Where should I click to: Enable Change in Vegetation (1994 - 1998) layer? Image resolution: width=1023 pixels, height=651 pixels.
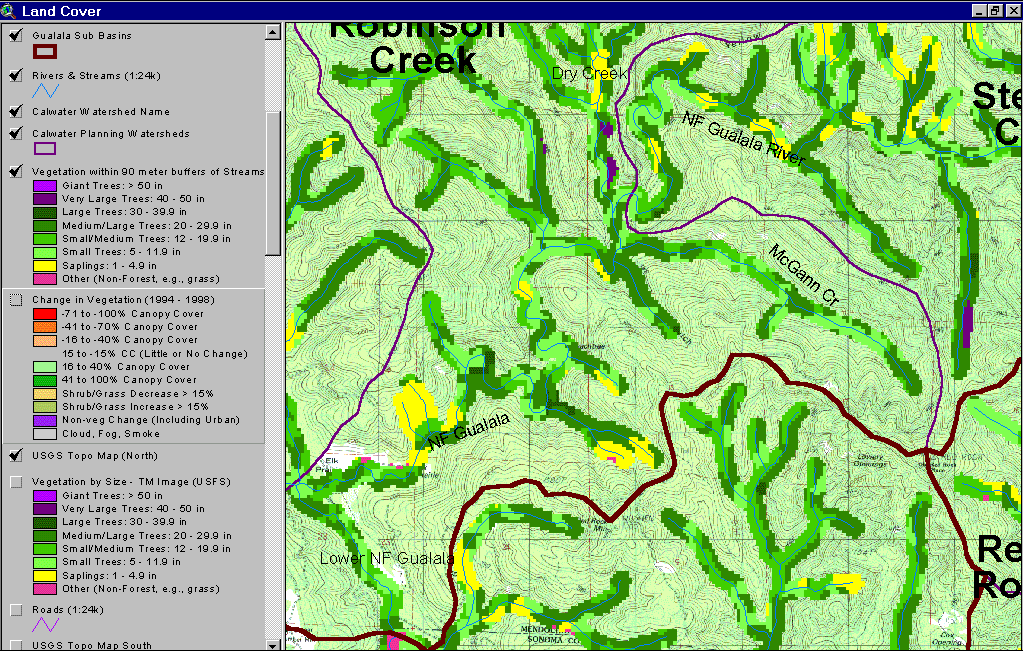[16, 300]
